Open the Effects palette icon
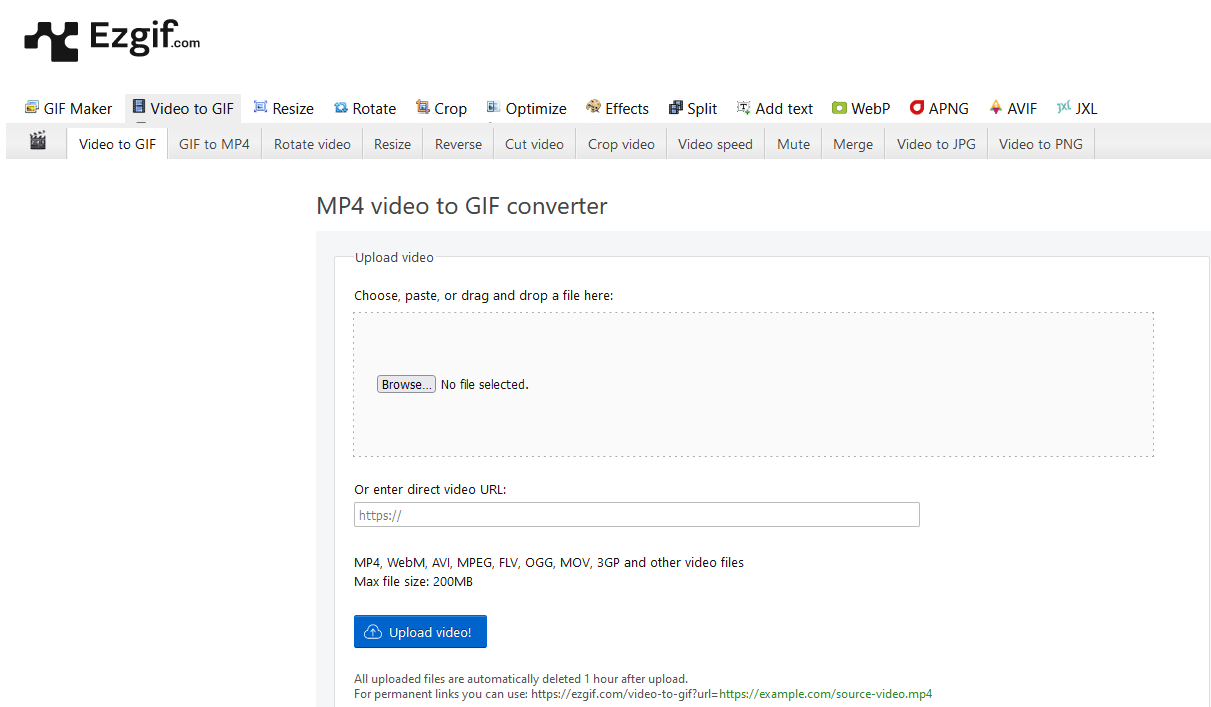Viewport: 1211px width, 707px height. coord(594,108)
